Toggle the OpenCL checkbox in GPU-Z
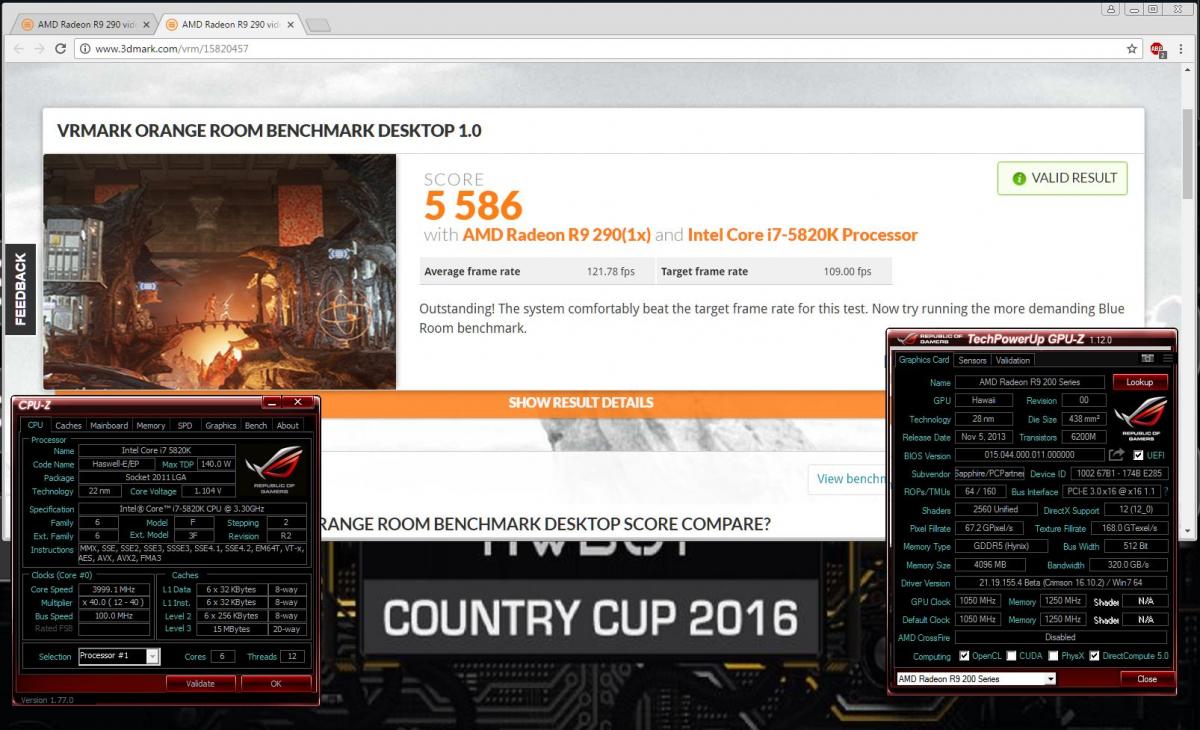 point(964,656)
